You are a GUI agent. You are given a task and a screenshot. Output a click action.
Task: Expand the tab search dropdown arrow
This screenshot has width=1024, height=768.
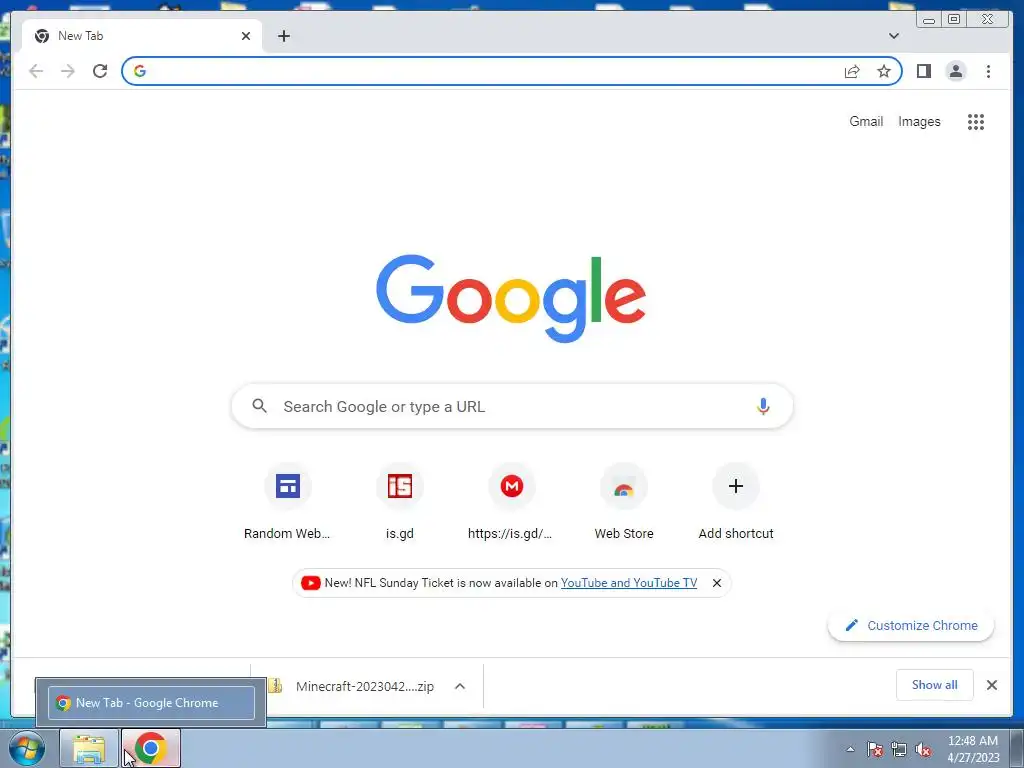click(893, 36)
